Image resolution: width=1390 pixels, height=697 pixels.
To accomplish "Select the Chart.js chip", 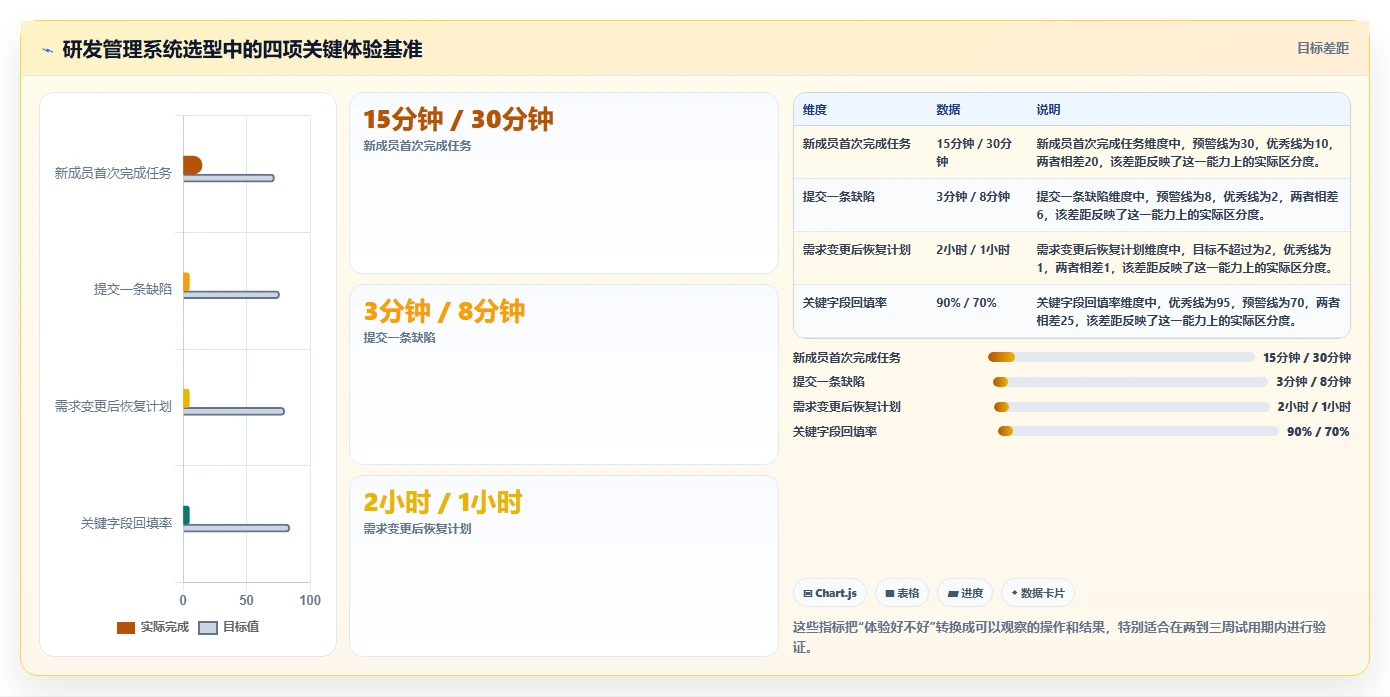I will coord(831,593).
